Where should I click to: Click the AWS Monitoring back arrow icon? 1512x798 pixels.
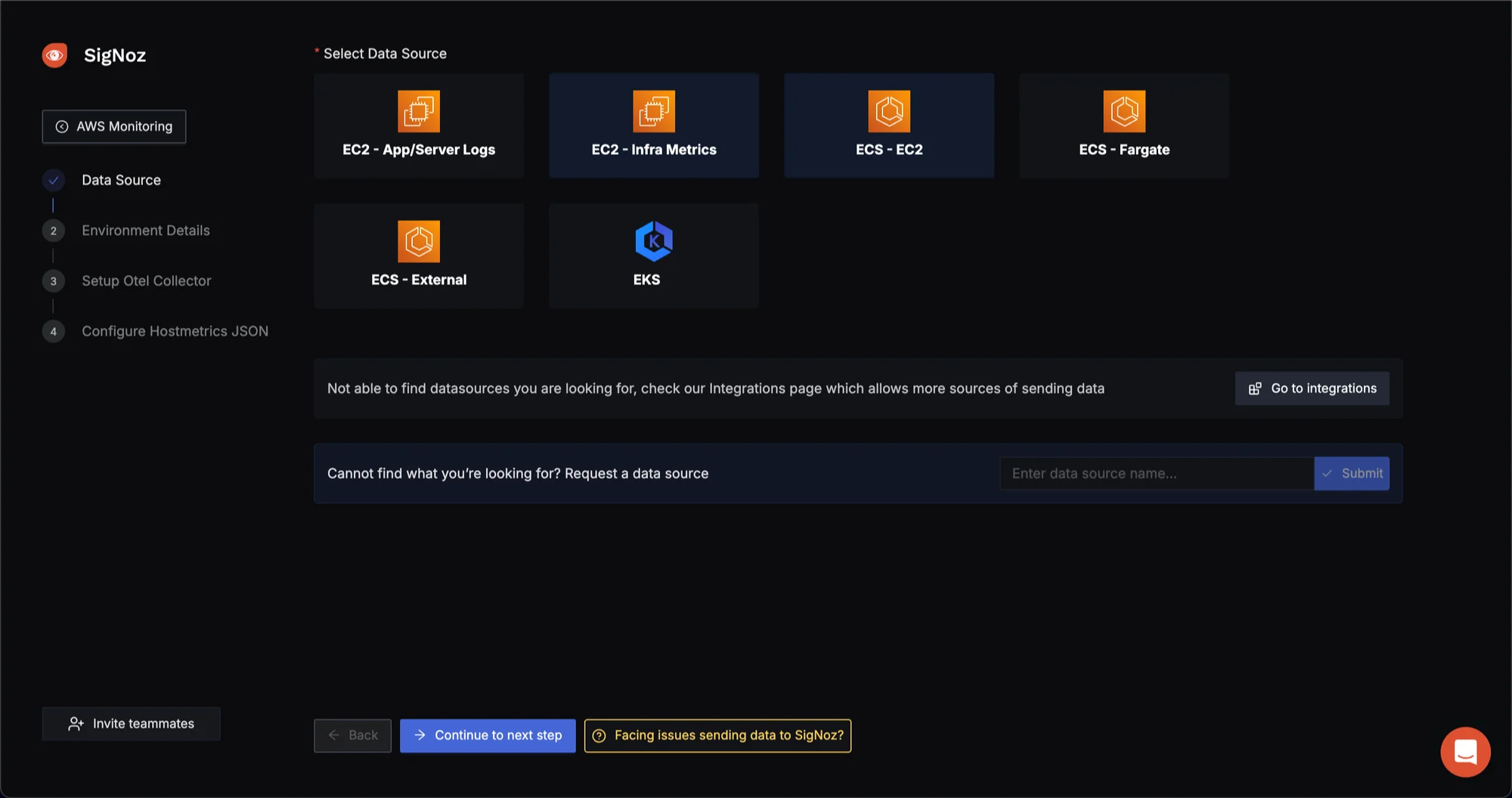coord(62,127)
